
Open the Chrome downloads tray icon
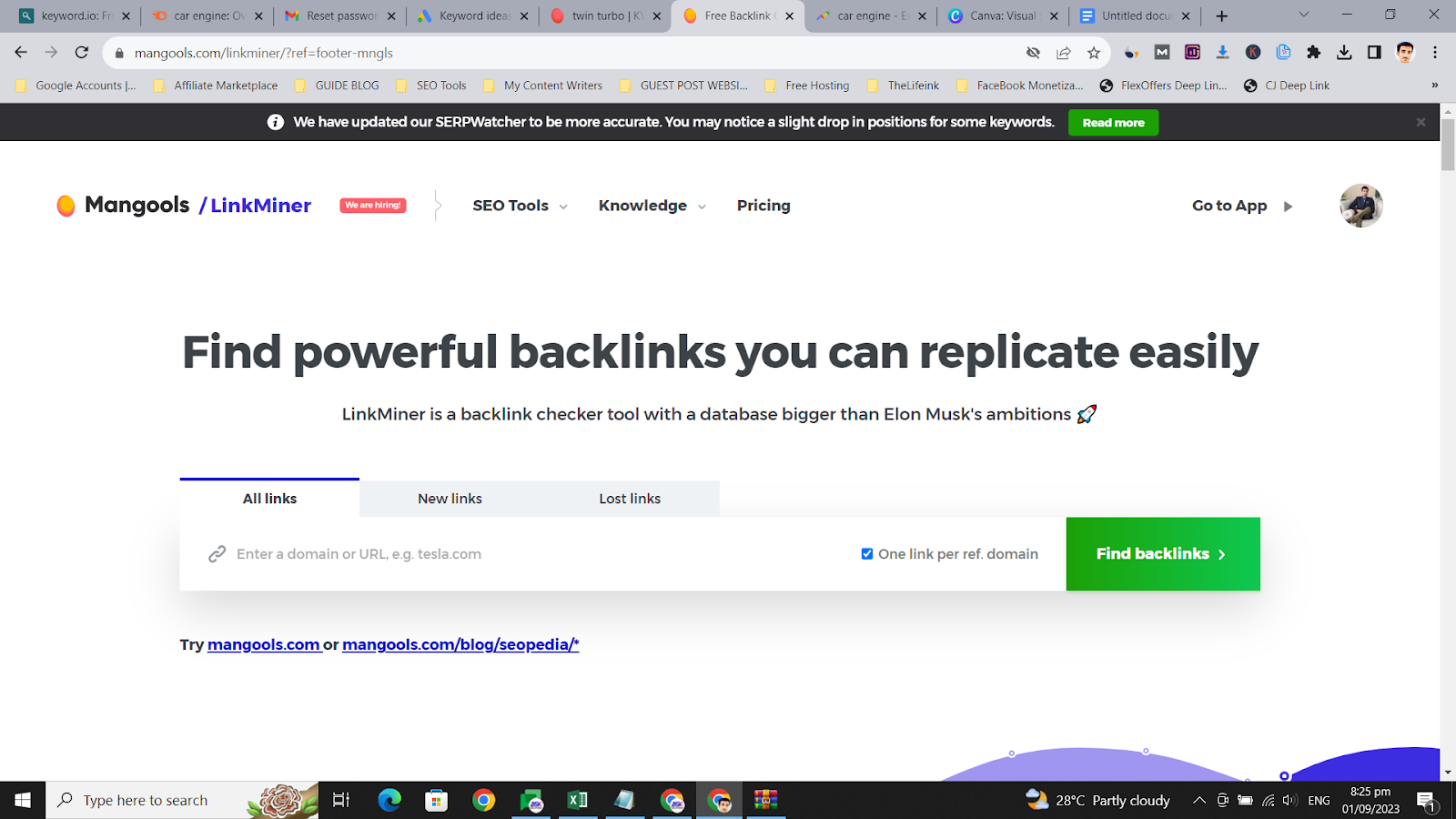click(1344, 53)
